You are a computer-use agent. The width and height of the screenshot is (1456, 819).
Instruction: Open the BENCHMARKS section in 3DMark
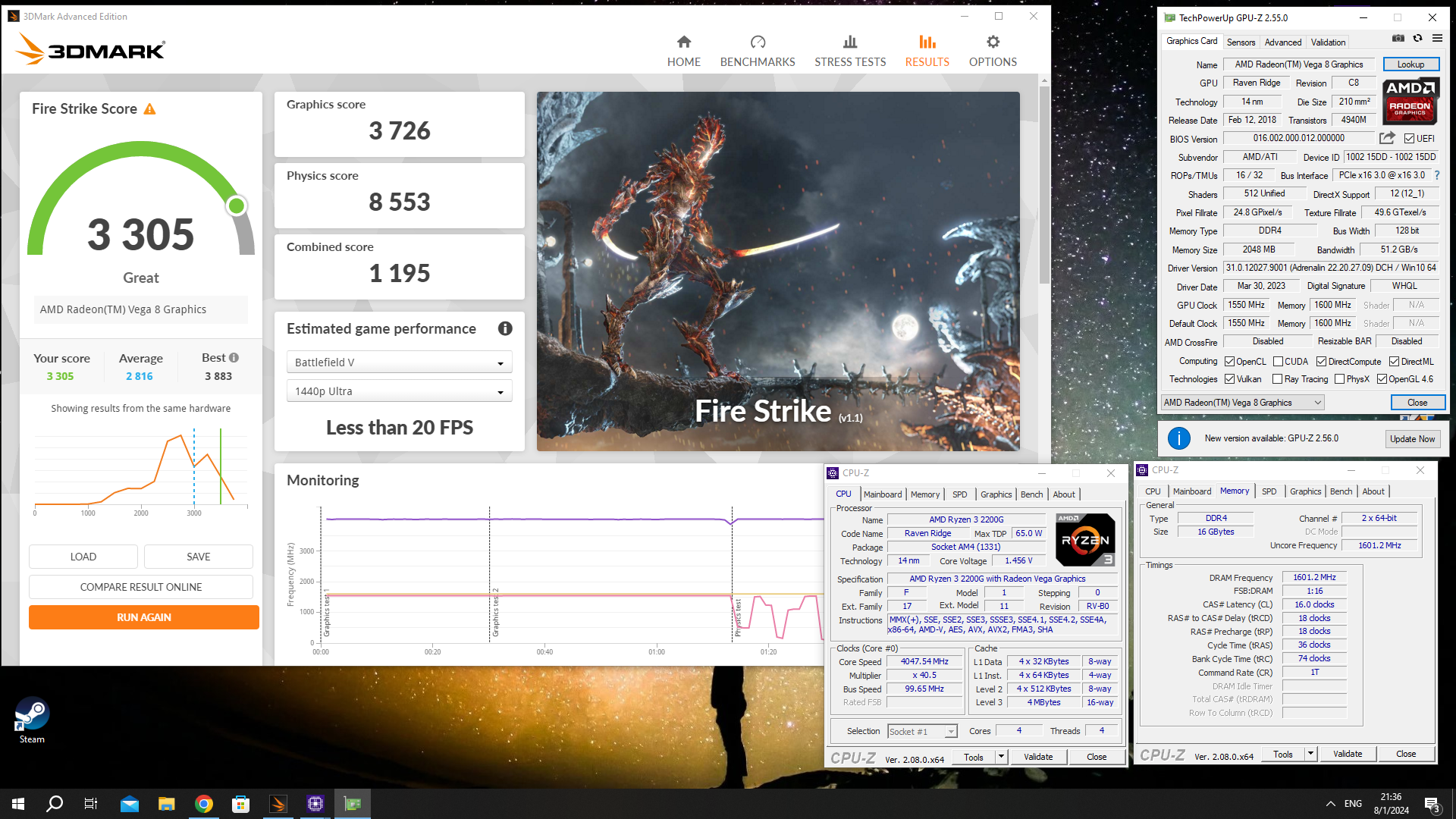tap(758, 51)
